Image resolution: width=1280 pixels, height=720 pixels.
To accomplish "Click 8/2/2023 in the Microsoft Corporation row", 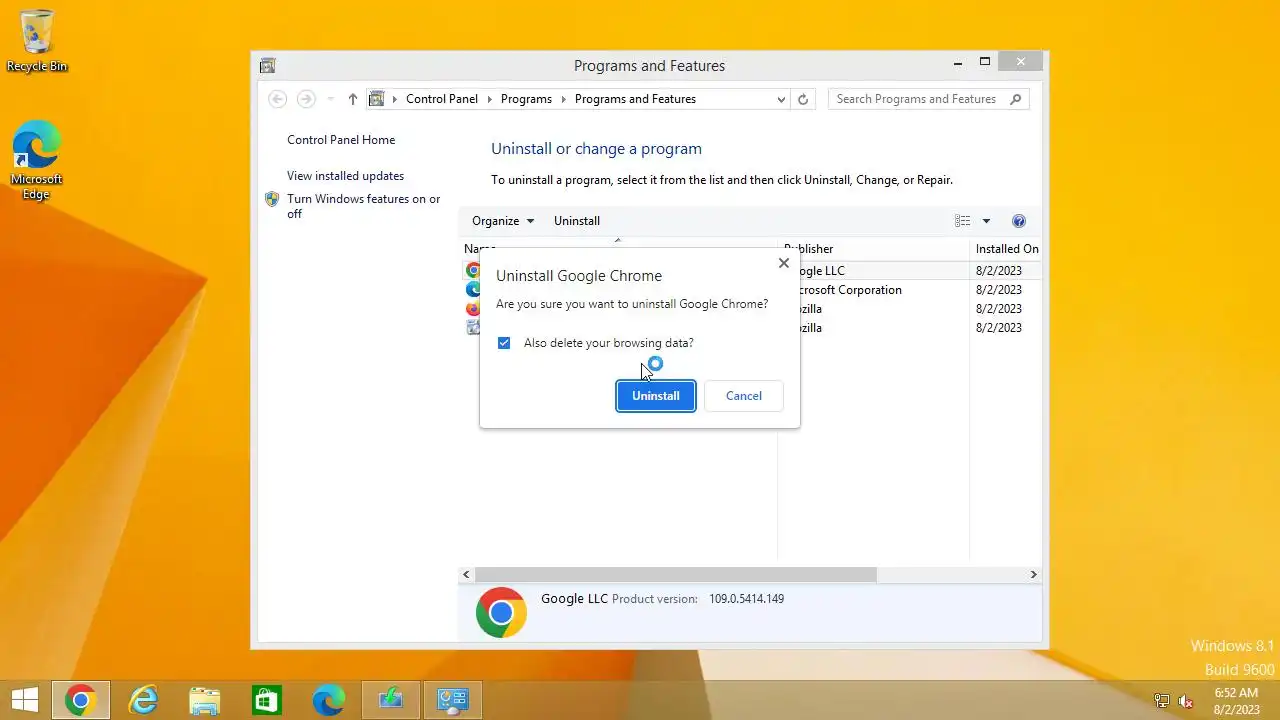I will click(999, 290).
